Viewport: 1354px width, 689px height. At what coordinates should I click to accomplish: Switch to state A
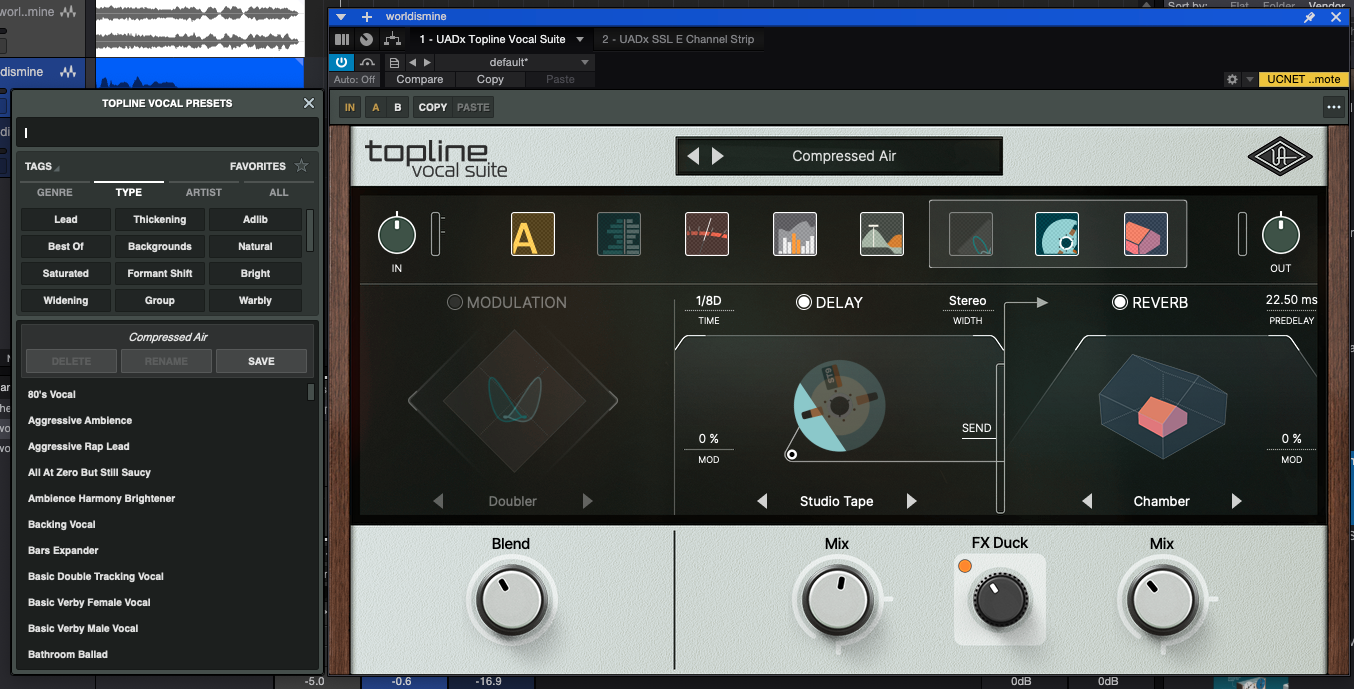coord(376,107)
